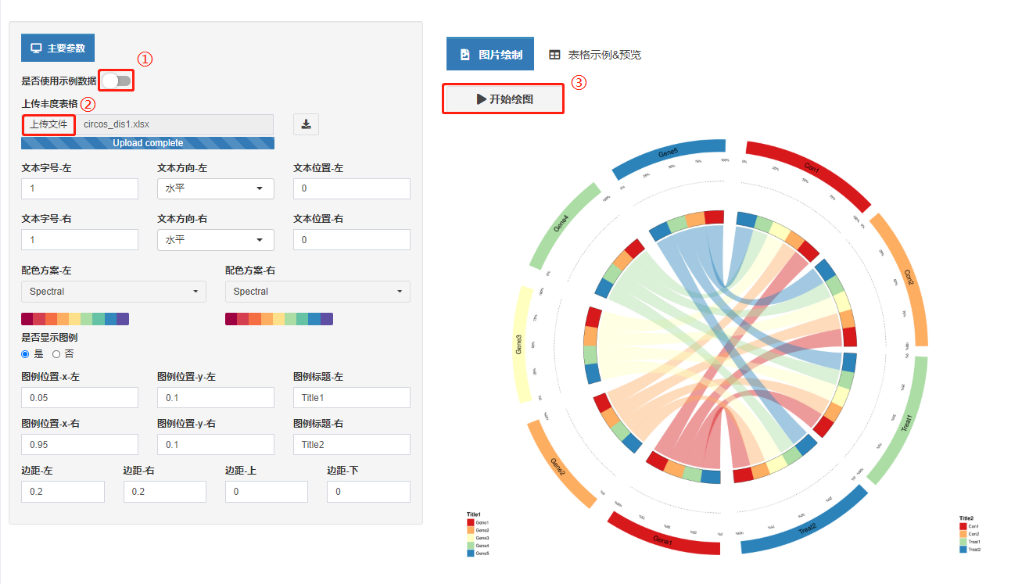Click the 主要参数 parameters button

click(57, 47)
